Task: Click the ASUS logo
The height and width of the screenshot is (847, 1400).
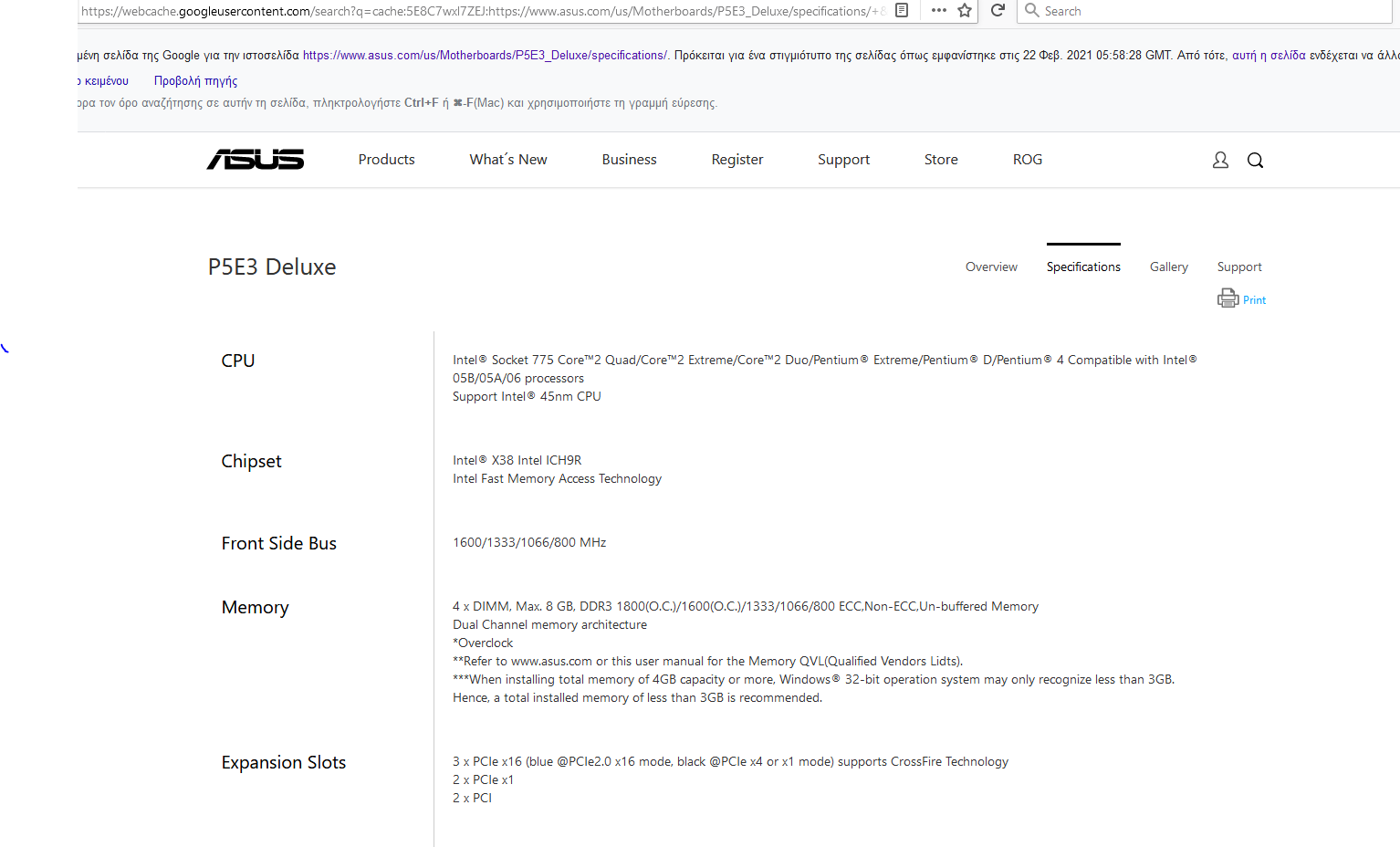Action: [256, 160]
